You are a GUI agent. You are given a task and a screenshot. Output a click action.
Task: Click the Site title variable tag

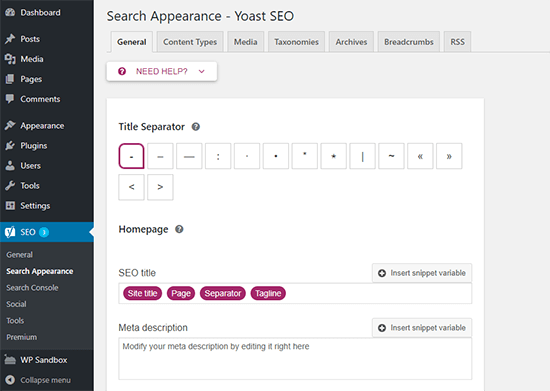[x=142, y=293]
